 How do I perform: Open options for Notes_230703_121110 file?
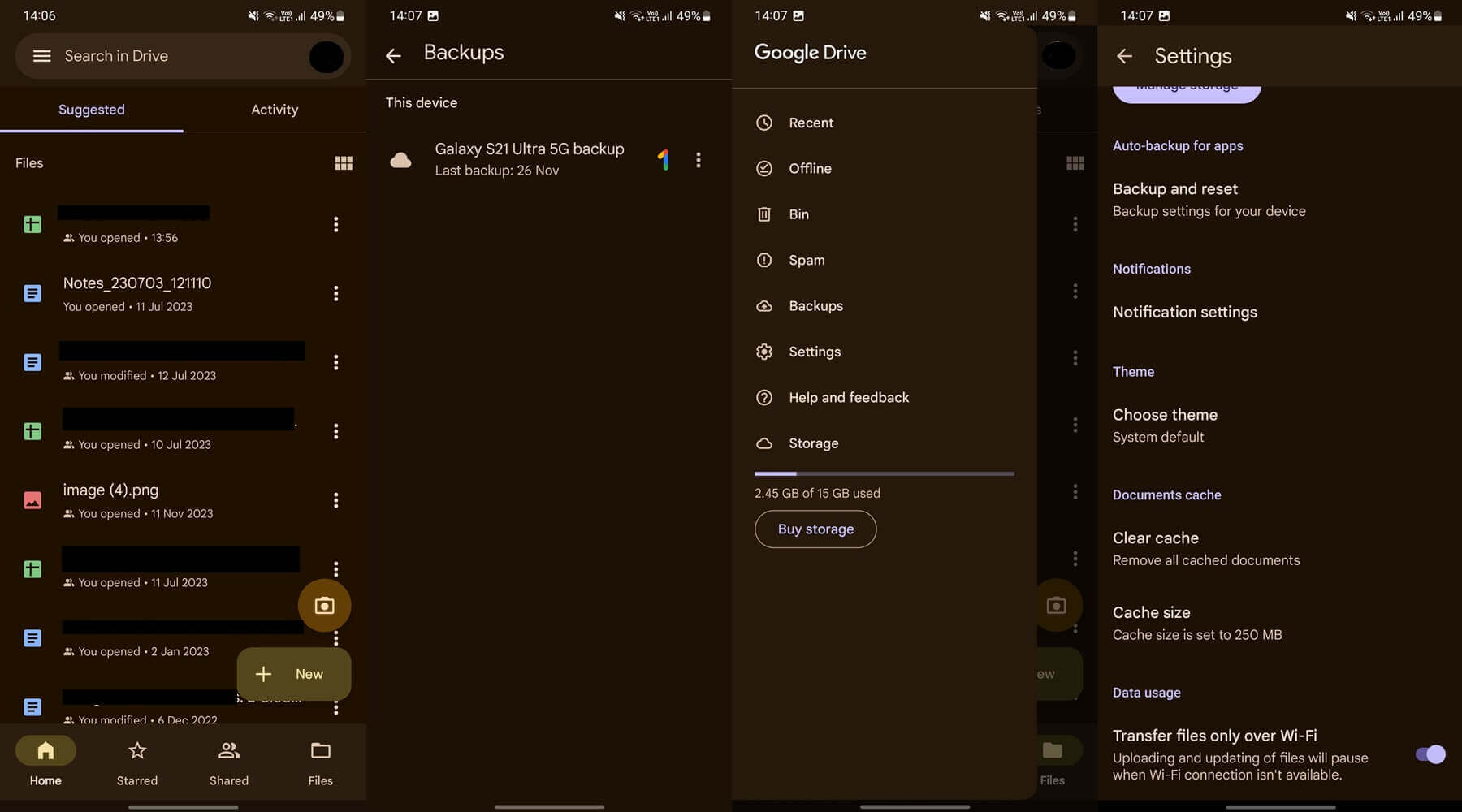(x=335, y=293)
